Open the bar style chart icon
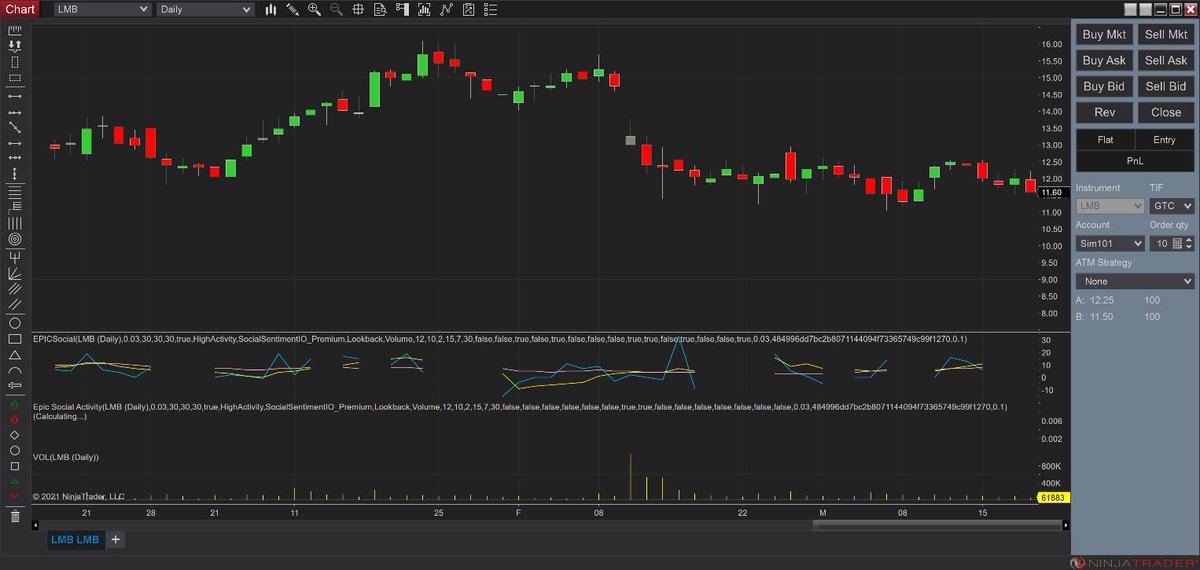1200x570 pixels. [x=270, y=9]
